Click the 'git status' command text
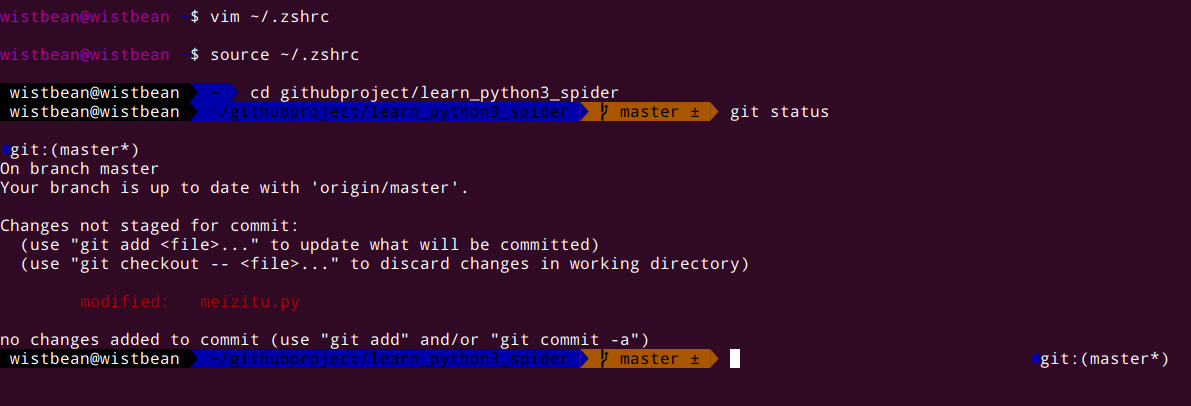The width and height of the screenshot is (1191, 406). tap(779, 112)
